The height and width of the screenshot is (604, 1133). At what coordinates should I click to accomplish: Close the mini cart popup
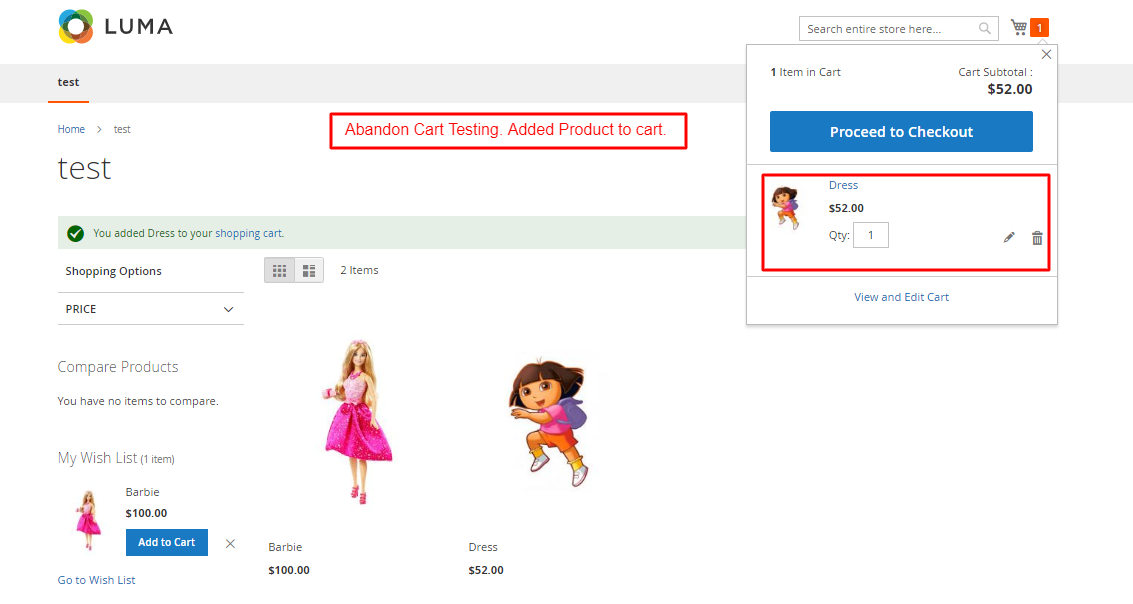point(1046,54)
